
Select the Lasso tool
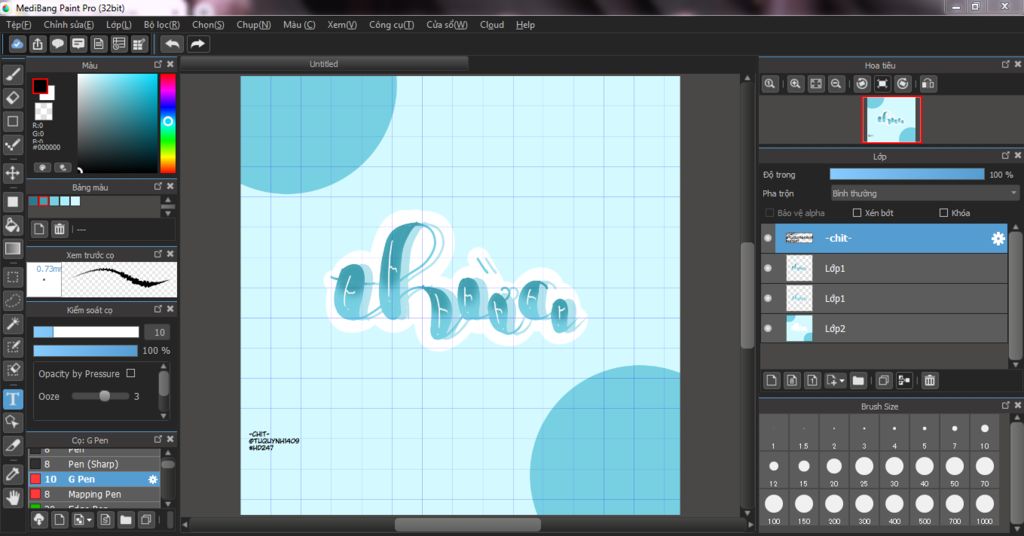coord(13,300)
